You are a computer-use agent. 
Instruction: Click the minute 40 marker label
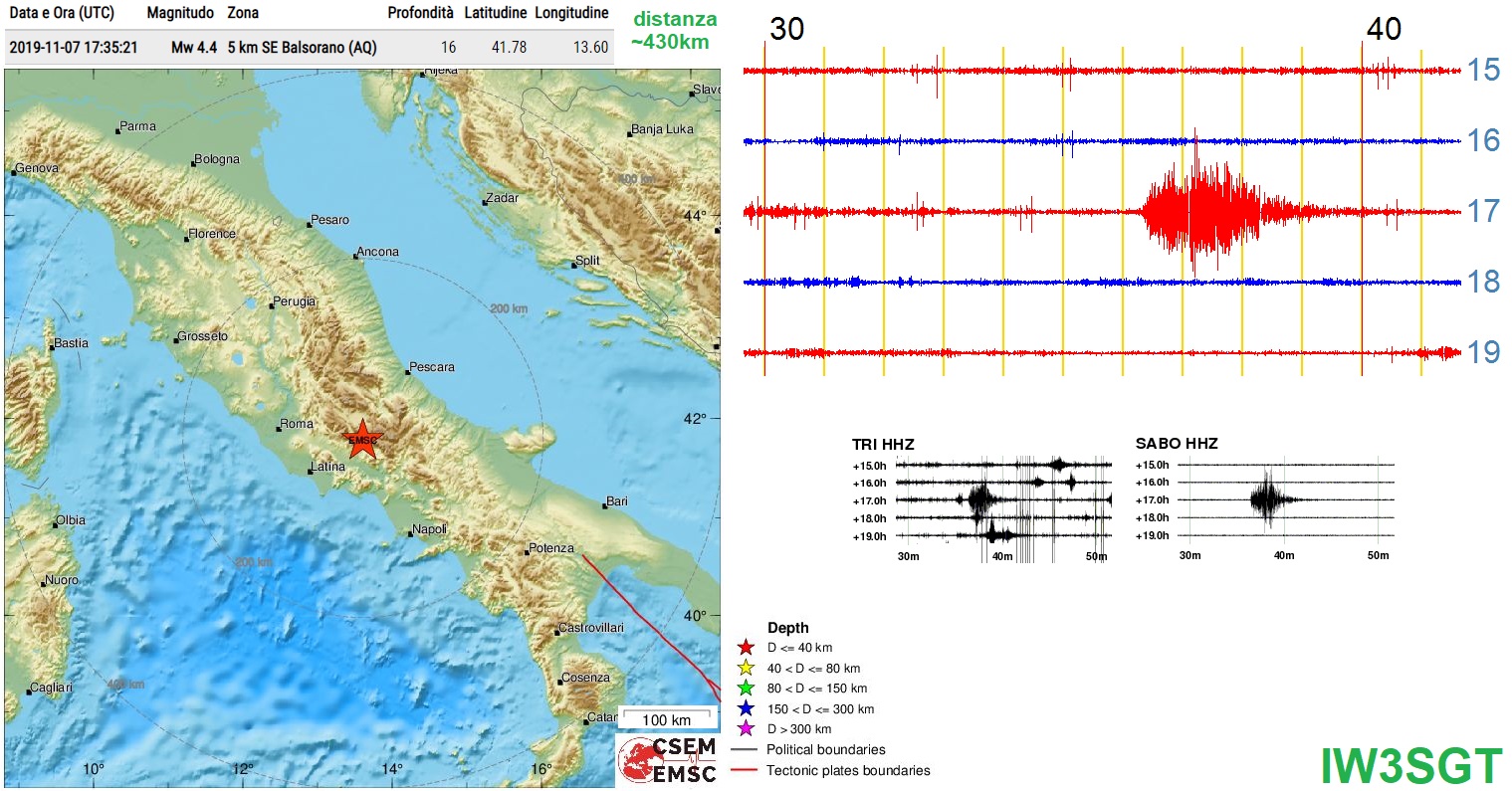pos(1384,29)
